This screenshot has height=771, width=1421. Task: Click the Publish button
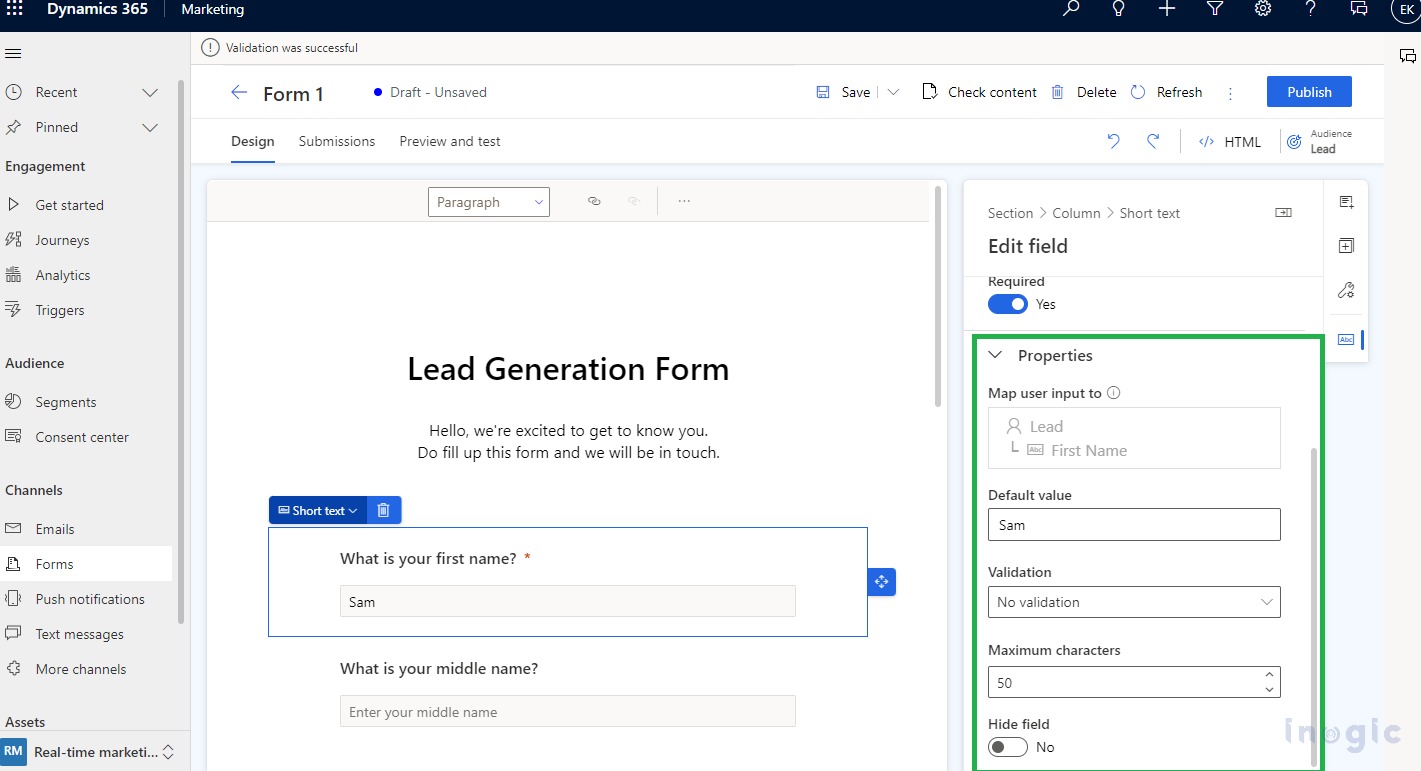(x=1309, y=92)
